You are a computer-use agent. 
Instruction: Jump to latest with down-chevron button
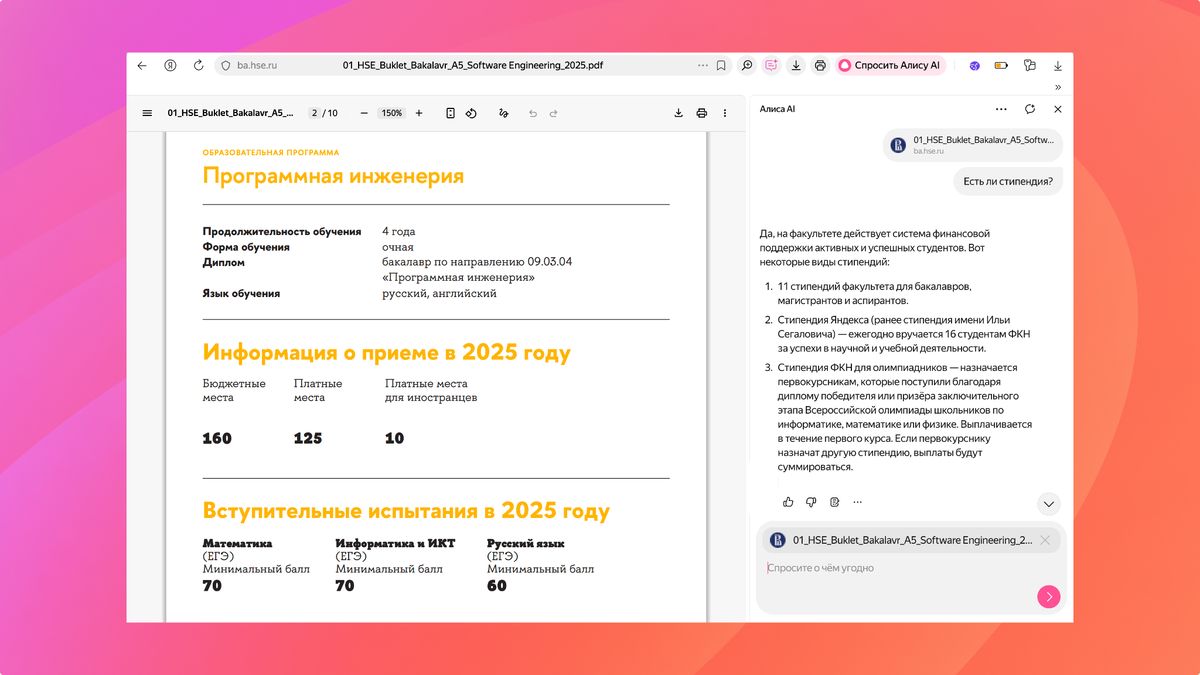(x=1048, y=503)
